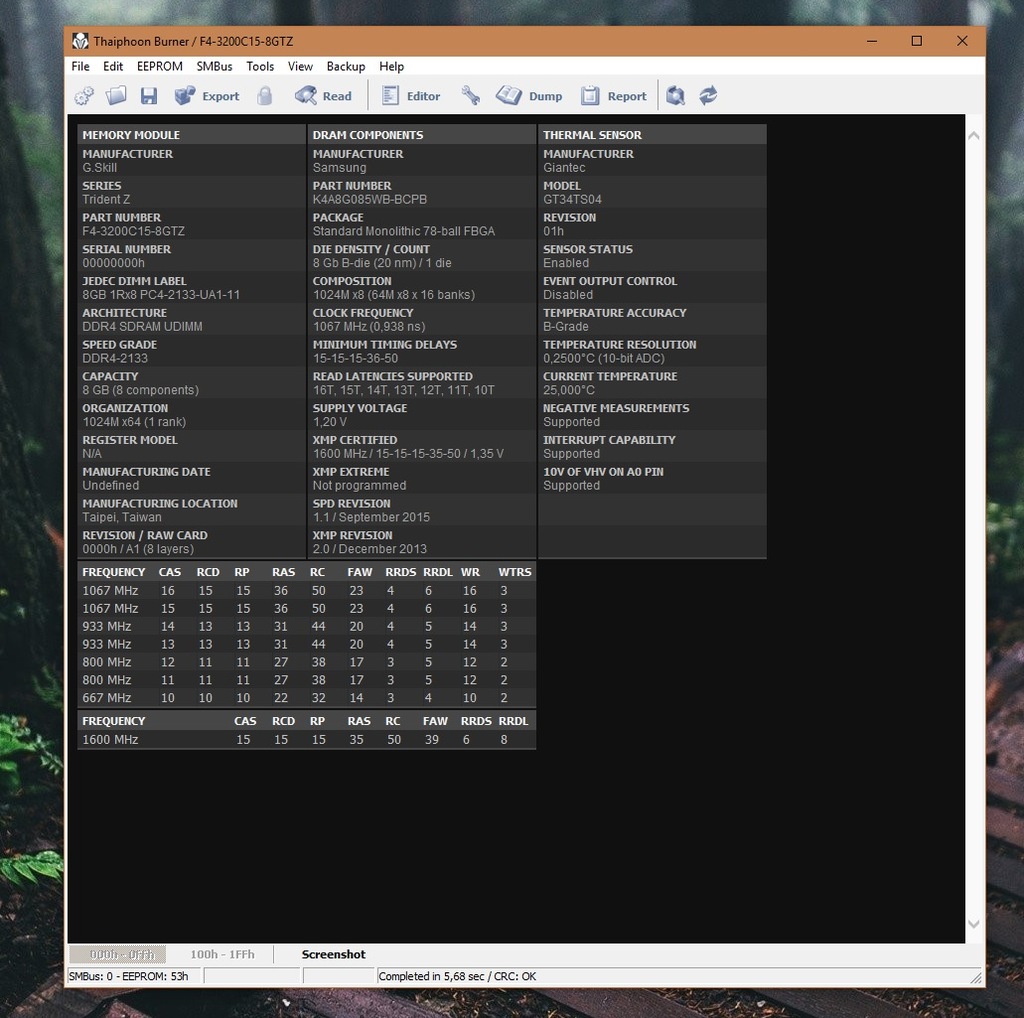Image resolution: width=1024 pixels, height=1018 pixels.
Task: Click the temperature accuracy value B-Grade
Action: click(x=566, y=326)
